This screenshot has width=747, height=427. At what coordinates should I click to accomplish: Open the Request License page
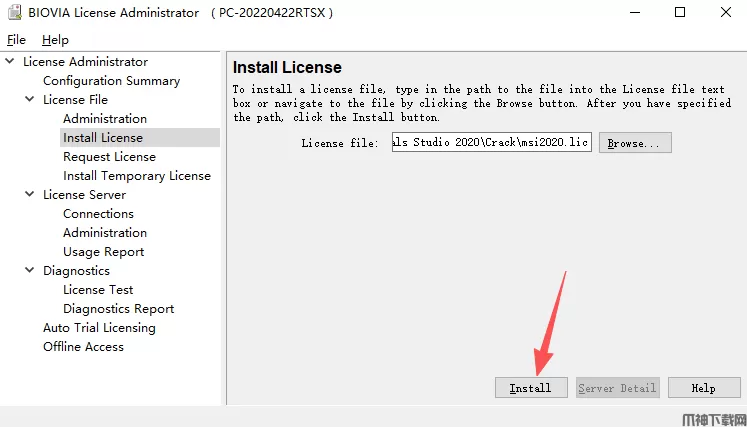click(109, 157)
